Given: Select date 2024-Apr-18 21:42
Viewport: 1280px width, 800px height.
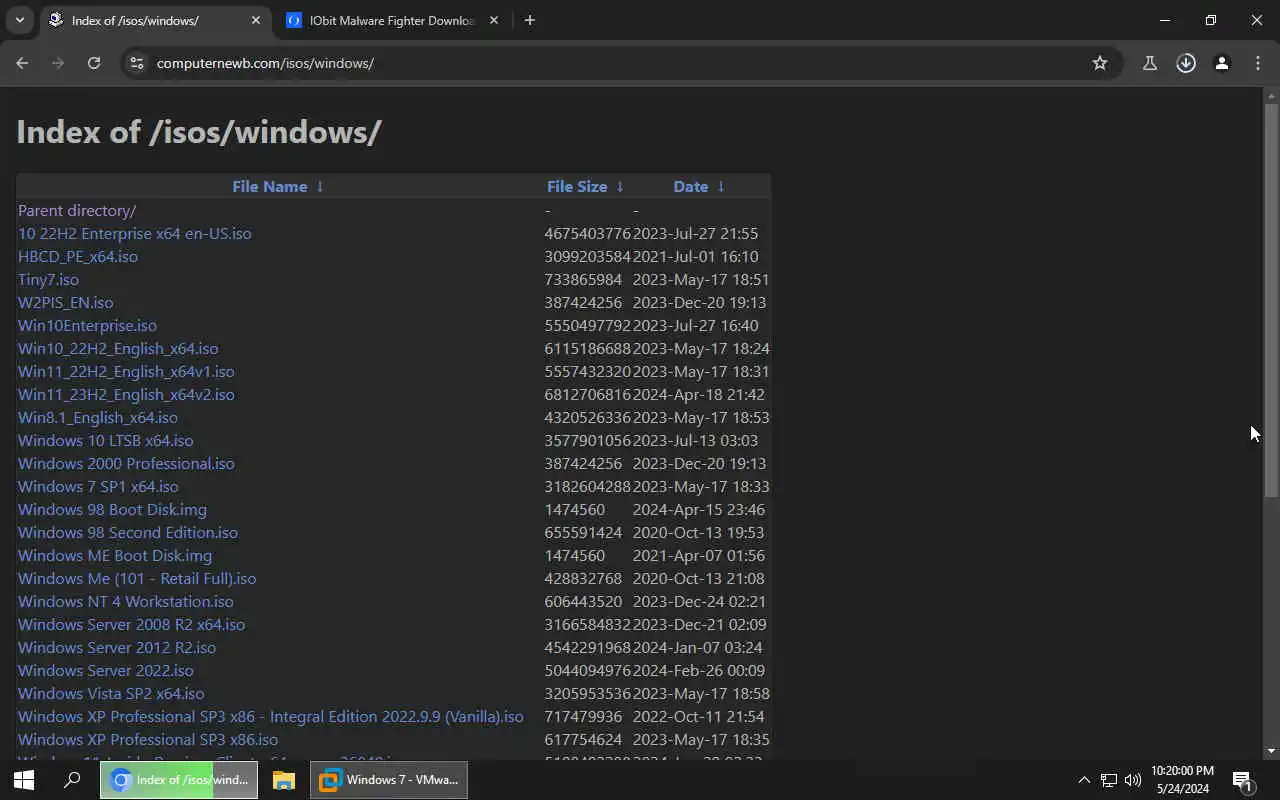Looking at the screenshot, I should 699,394.
